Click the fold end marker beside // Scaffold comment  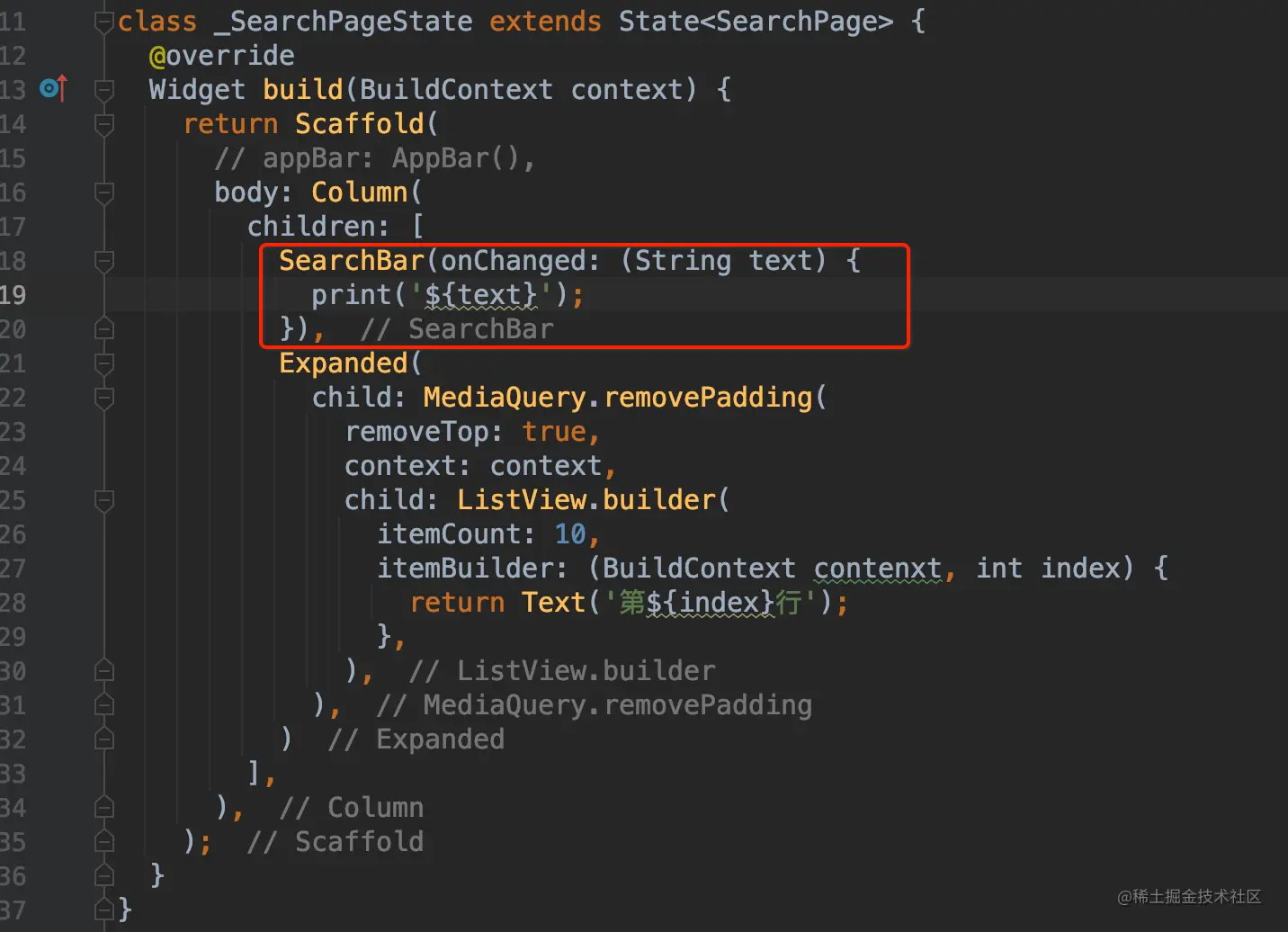104,841
